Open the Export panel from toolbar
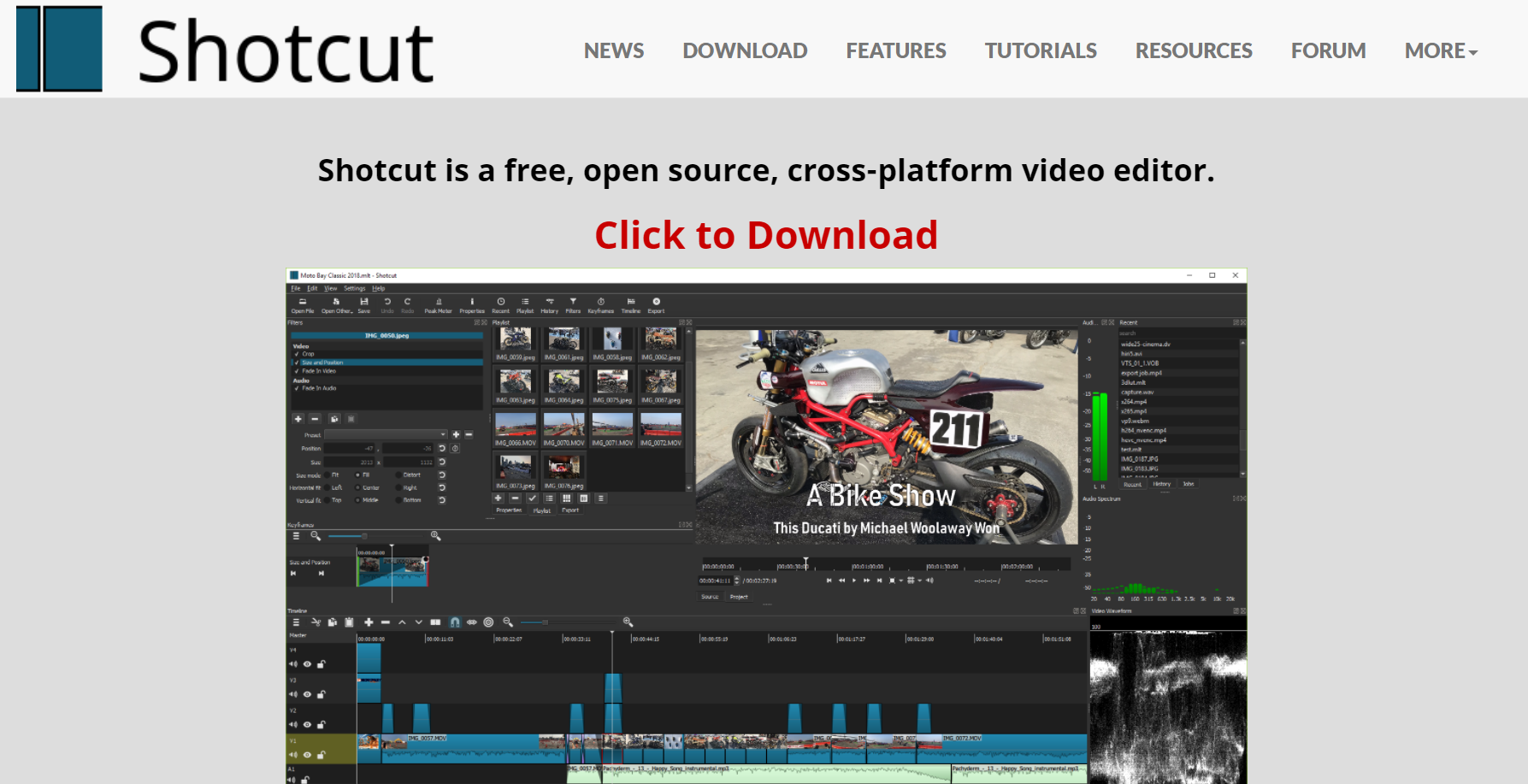Viewport: 1528px width, 784px height. click(656, 304)
